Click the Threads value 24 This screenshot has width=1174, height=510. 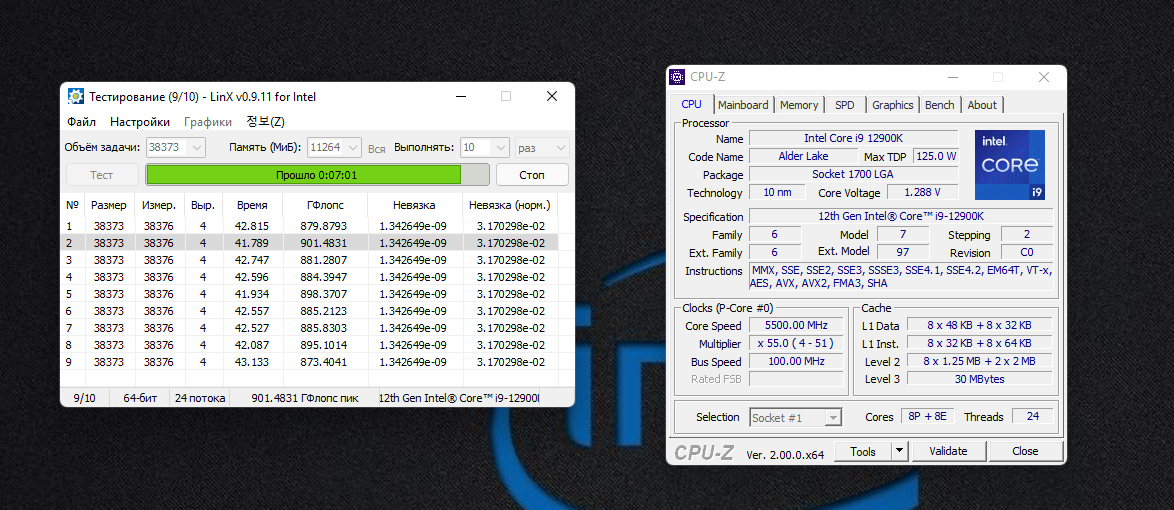tap(1032, 416)
